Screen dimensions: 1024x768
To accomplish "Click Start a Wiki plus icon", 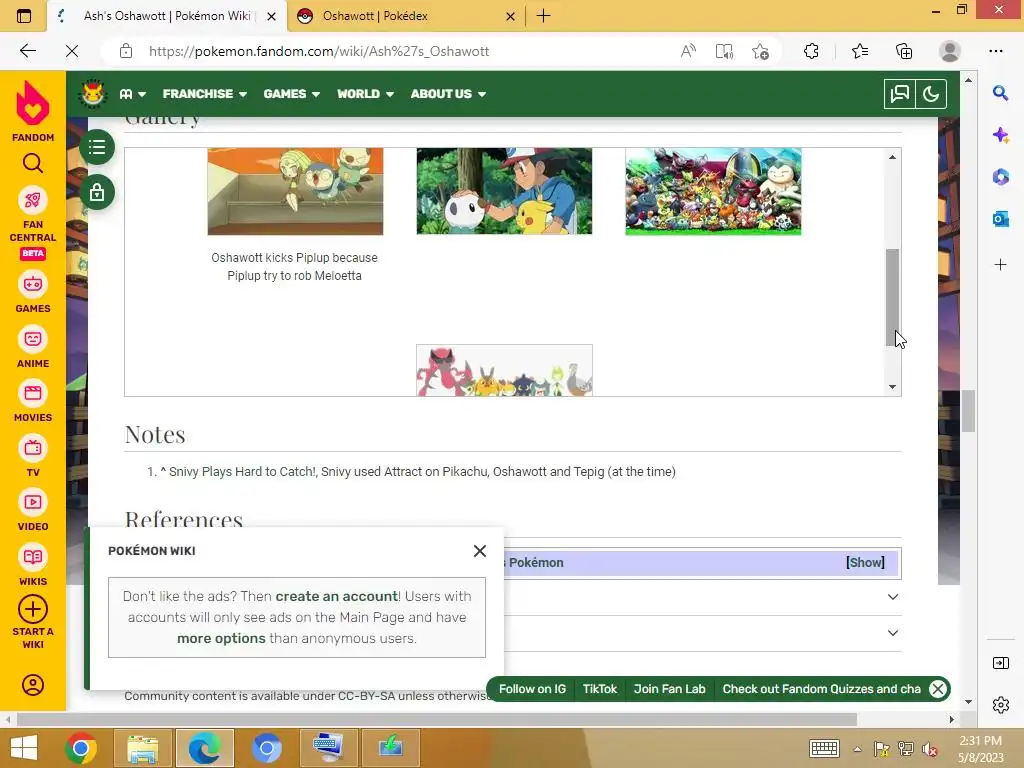I will [x=33, y=609].
